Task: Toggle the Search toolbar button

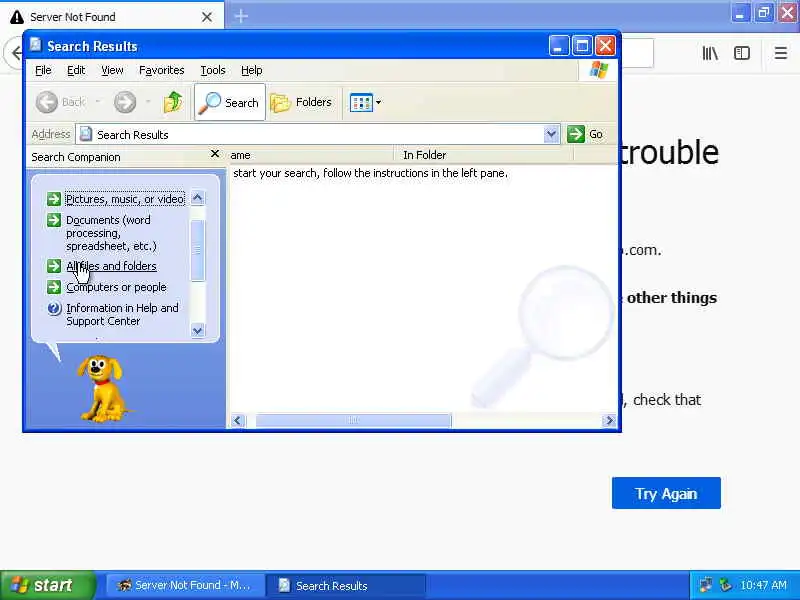Action: pyautogui.click(x=230, y=103)
